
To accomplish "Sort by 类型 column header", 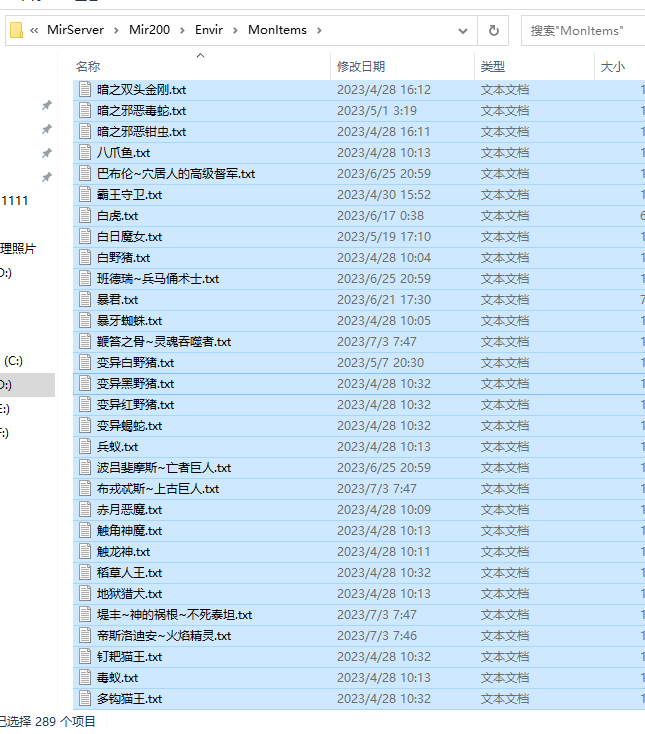I will [492, 66].
